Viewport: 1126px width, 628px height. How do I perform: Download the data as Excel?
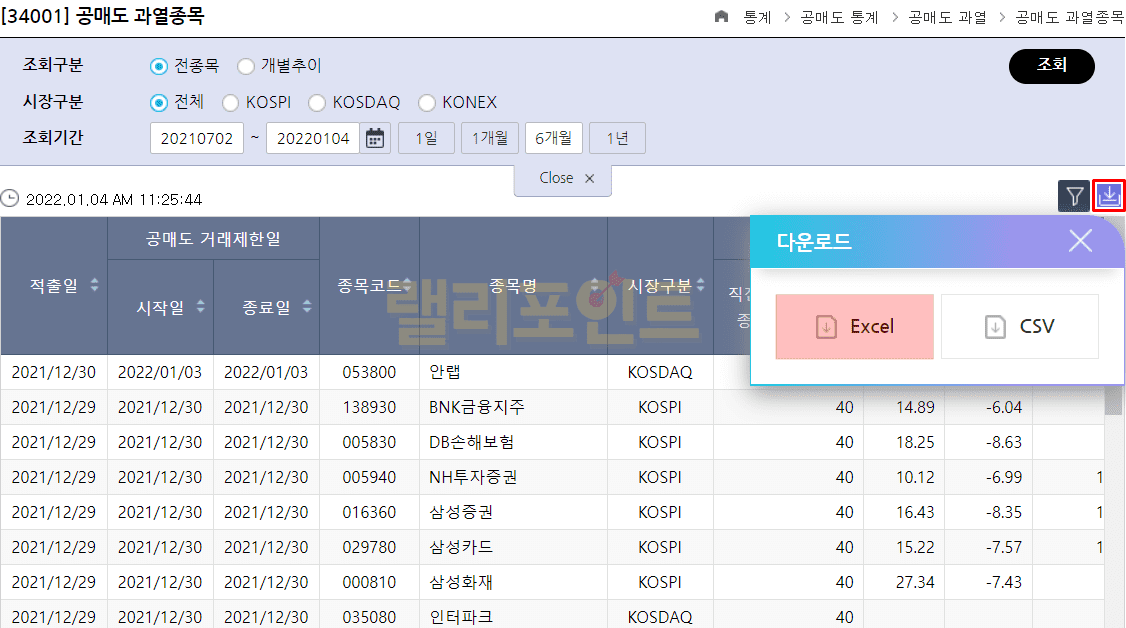click(x=854, y=327)
